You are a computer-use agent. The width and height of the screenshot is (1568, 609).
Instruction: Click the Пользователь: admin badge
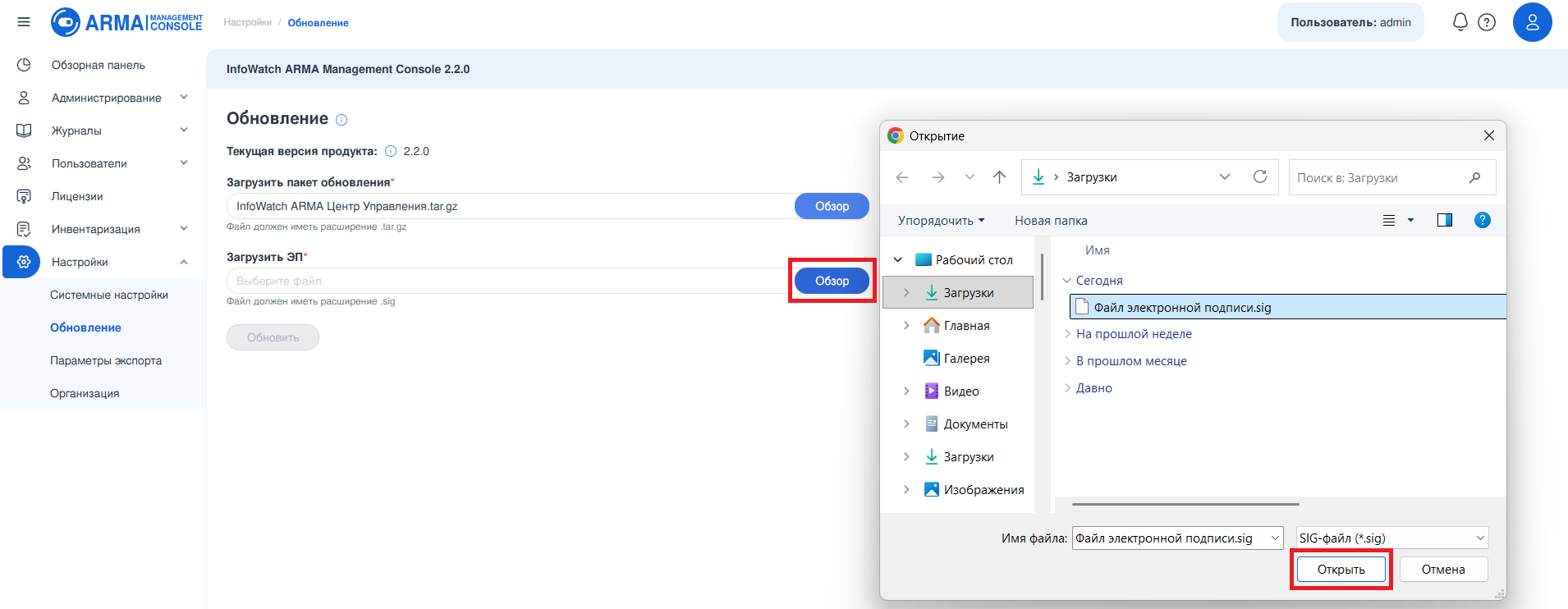tap(1350, 22)
